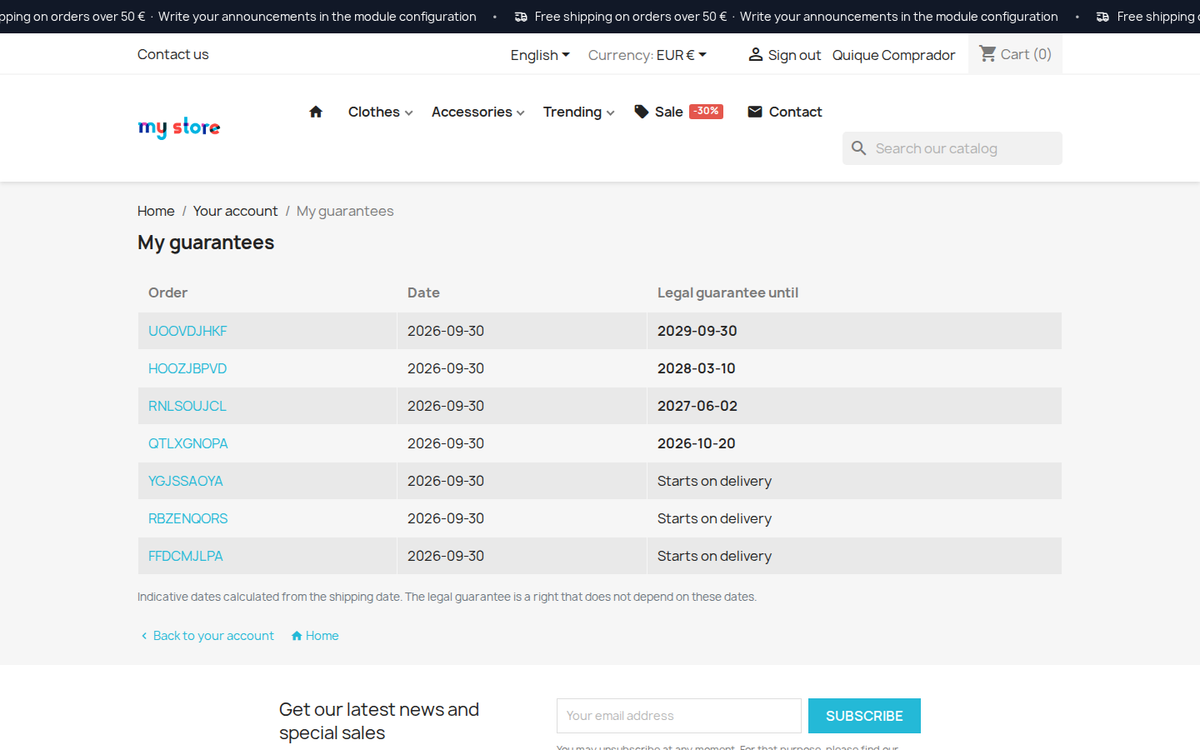
Task: Open the Contact menu item
Action: (x=785, y=112)
